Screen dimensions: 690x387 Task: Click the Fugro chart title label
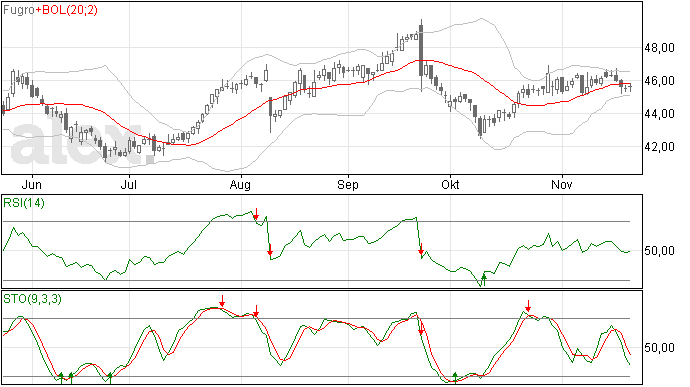(x=18, y=9)
